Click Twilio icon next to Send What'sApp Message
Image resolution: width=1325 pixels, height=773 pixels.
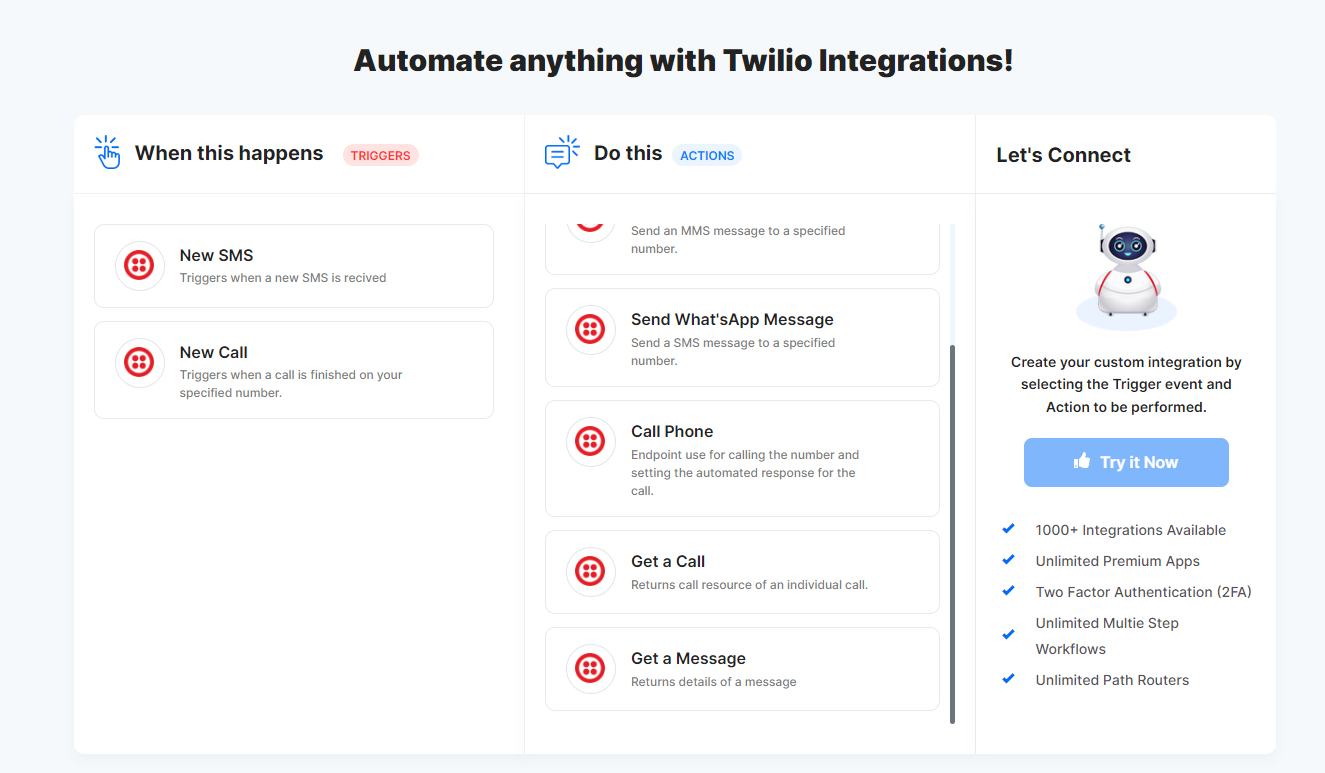[590, 330]
